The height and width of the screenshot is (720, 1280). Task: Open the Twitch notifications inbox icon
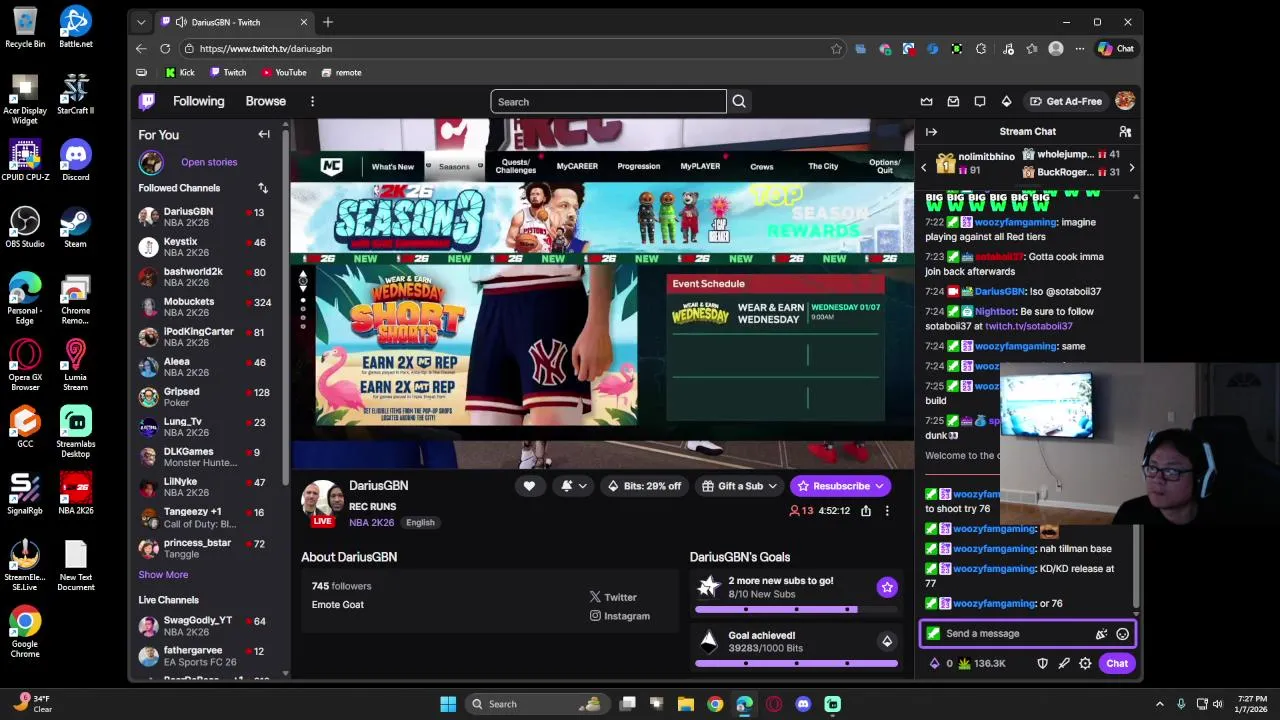953,101
